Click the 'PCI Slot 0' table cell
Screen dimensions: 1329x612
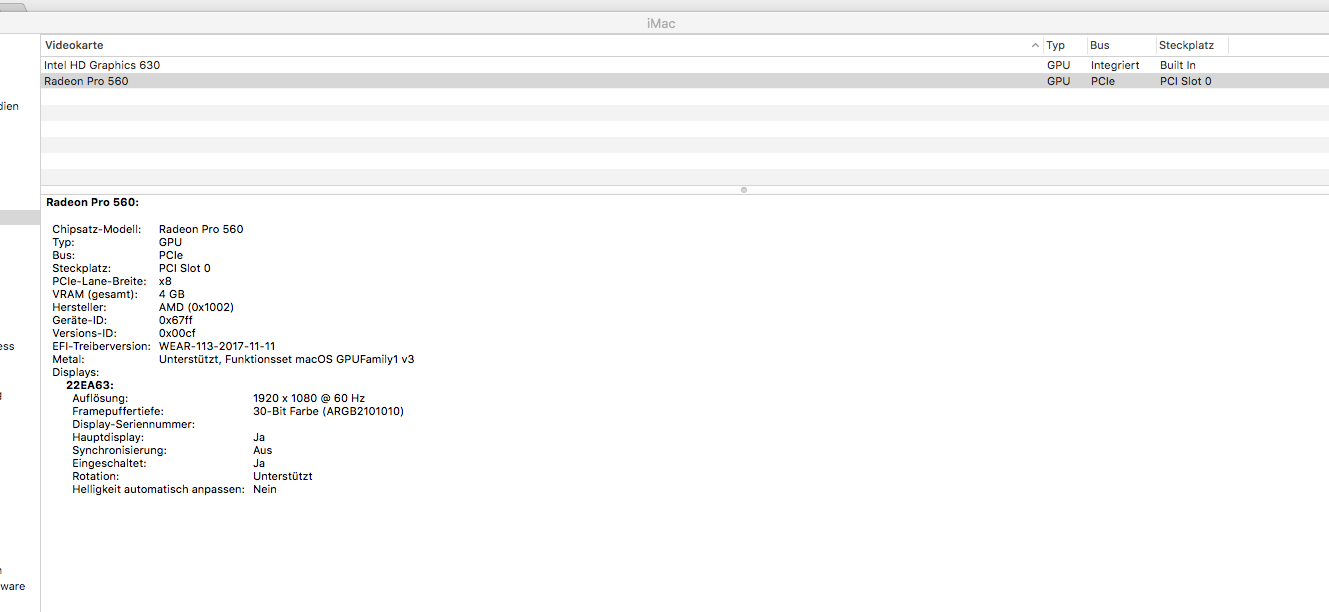(x=1185, y=81)
